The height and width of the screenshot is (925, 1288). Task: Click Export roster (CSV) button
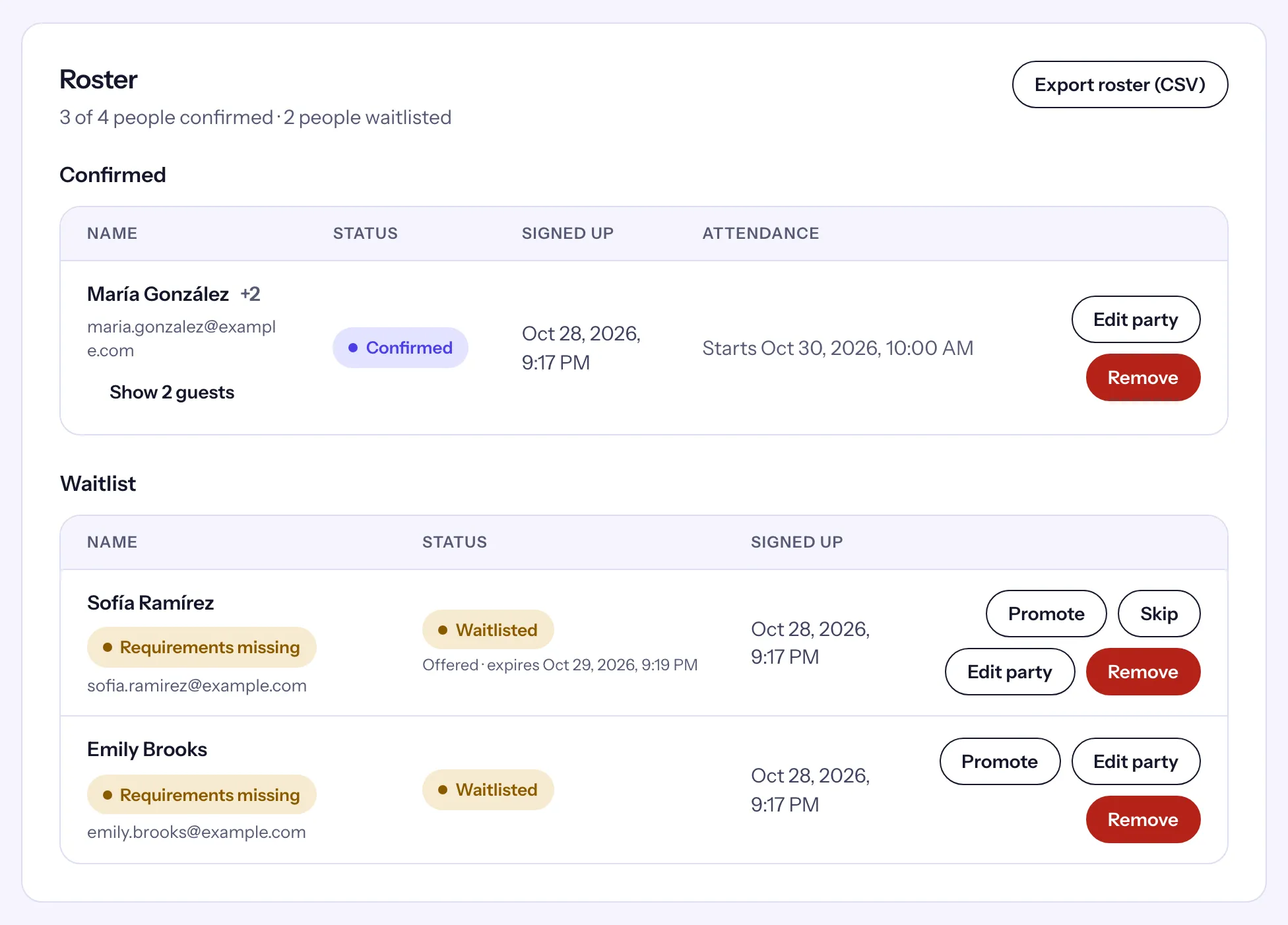click(x=1120, y=84)
